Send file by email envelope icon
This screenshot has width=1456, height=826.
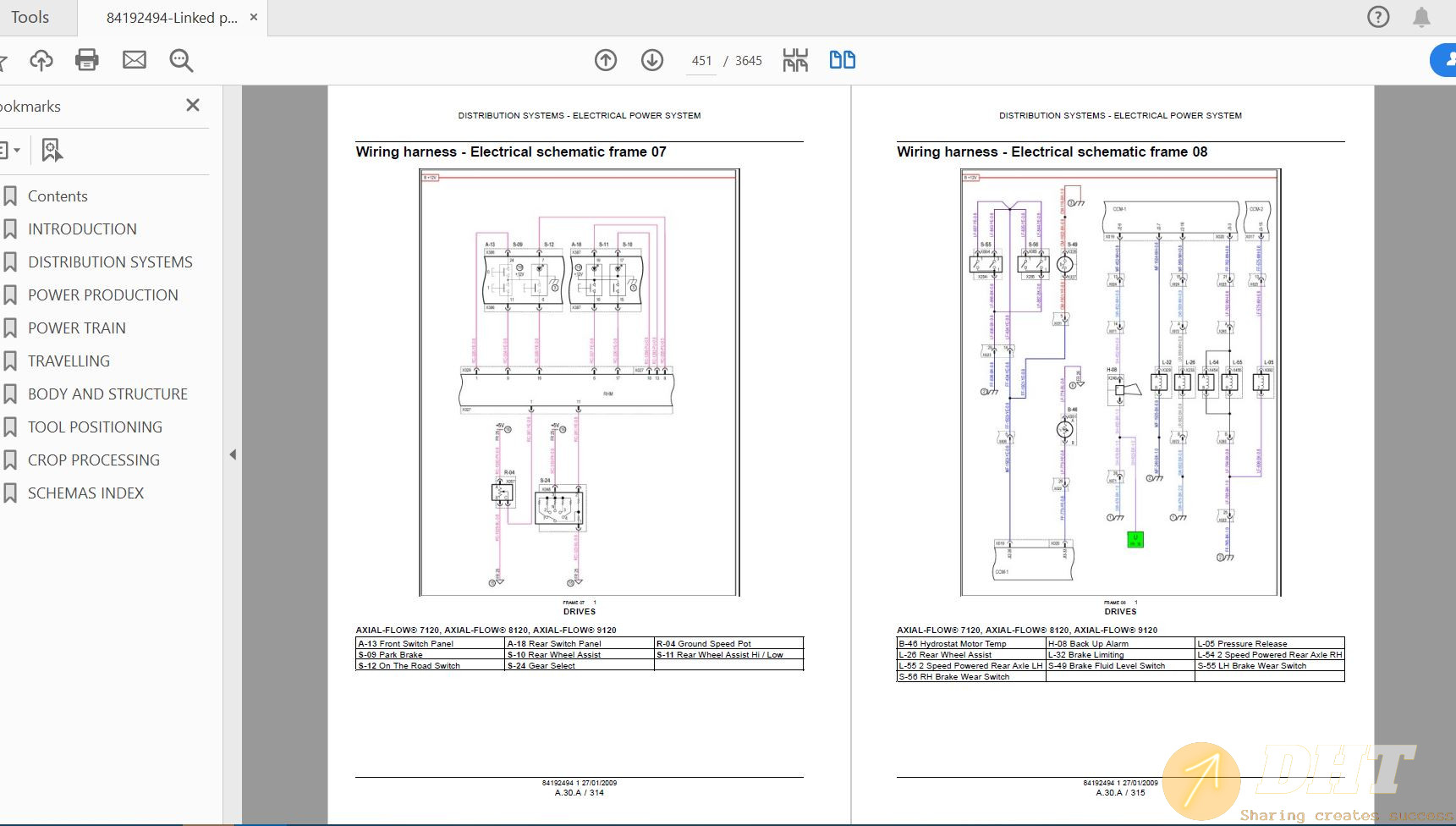pyautogui.click(x=134, y=60)
